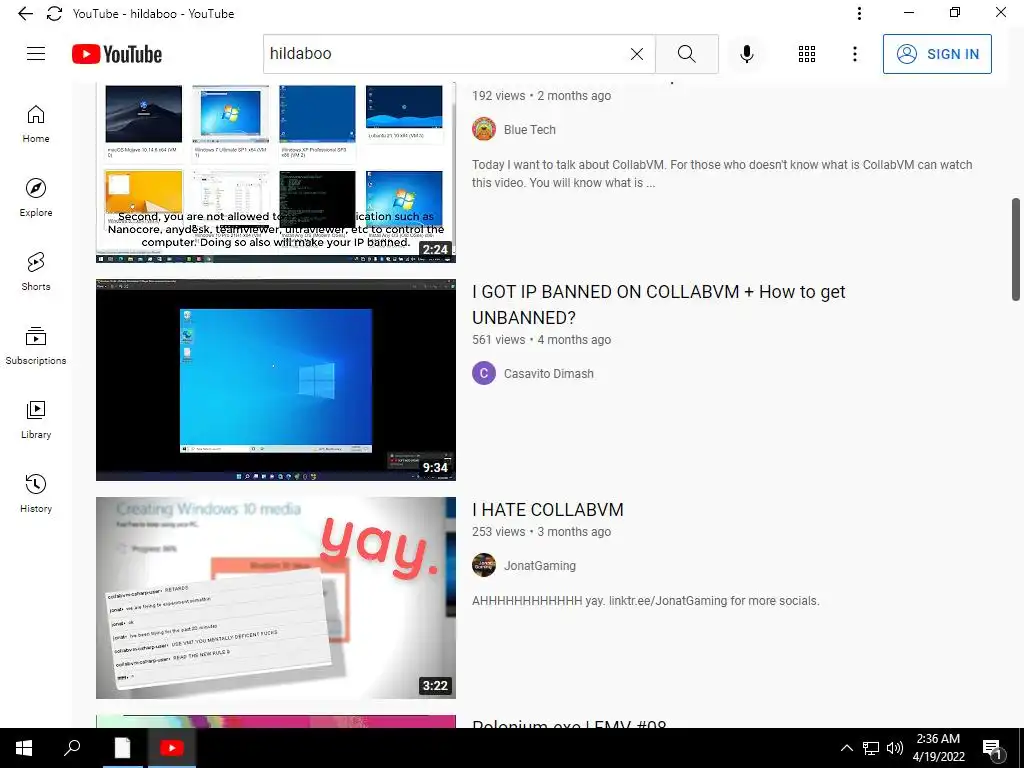Open the volume tray icon
Image resolution: width=1024 pixels, height=768 pixels.
tap(895, 748)
